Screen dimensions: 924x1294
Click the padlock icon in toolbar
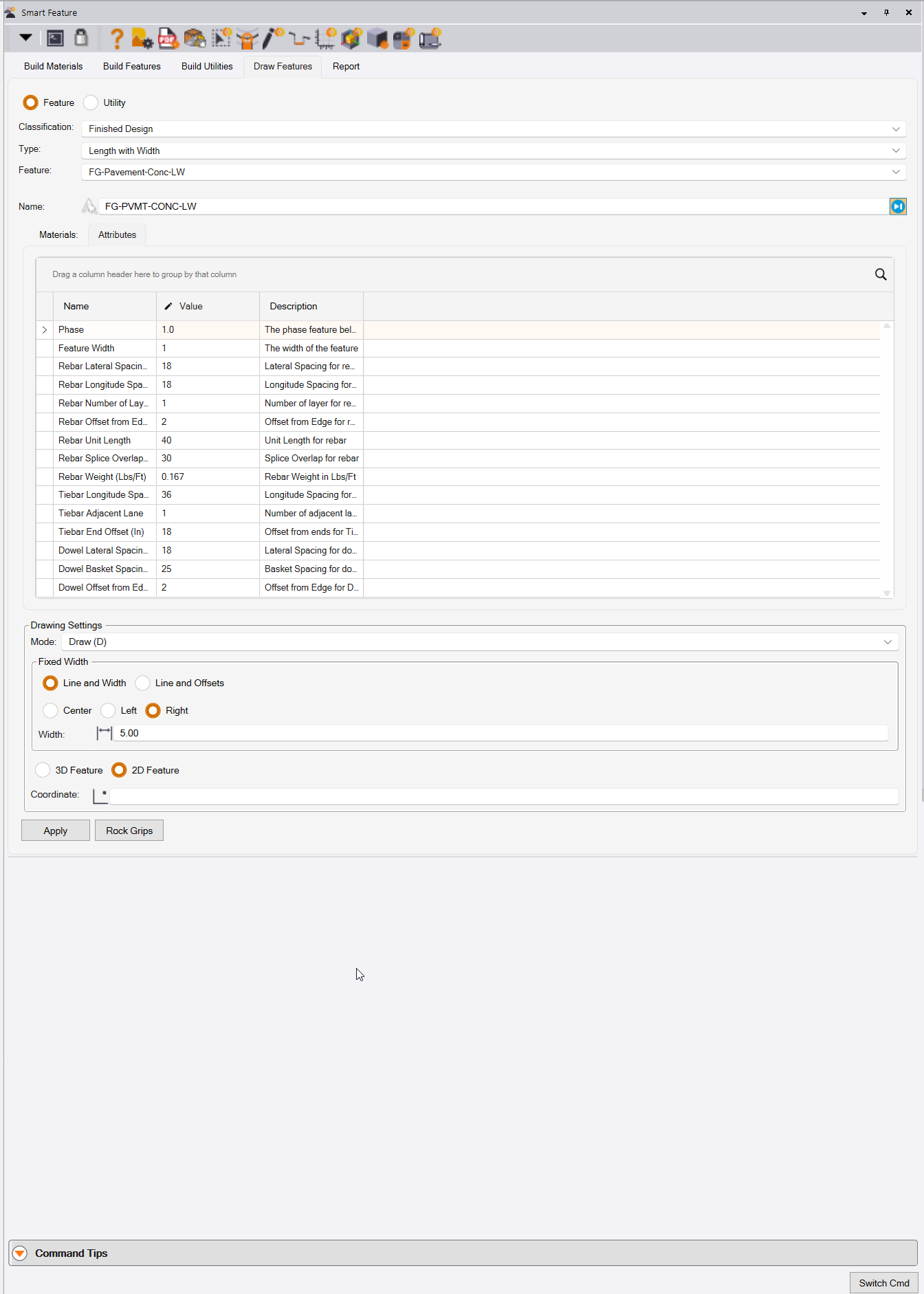click(x=81, y=38)
